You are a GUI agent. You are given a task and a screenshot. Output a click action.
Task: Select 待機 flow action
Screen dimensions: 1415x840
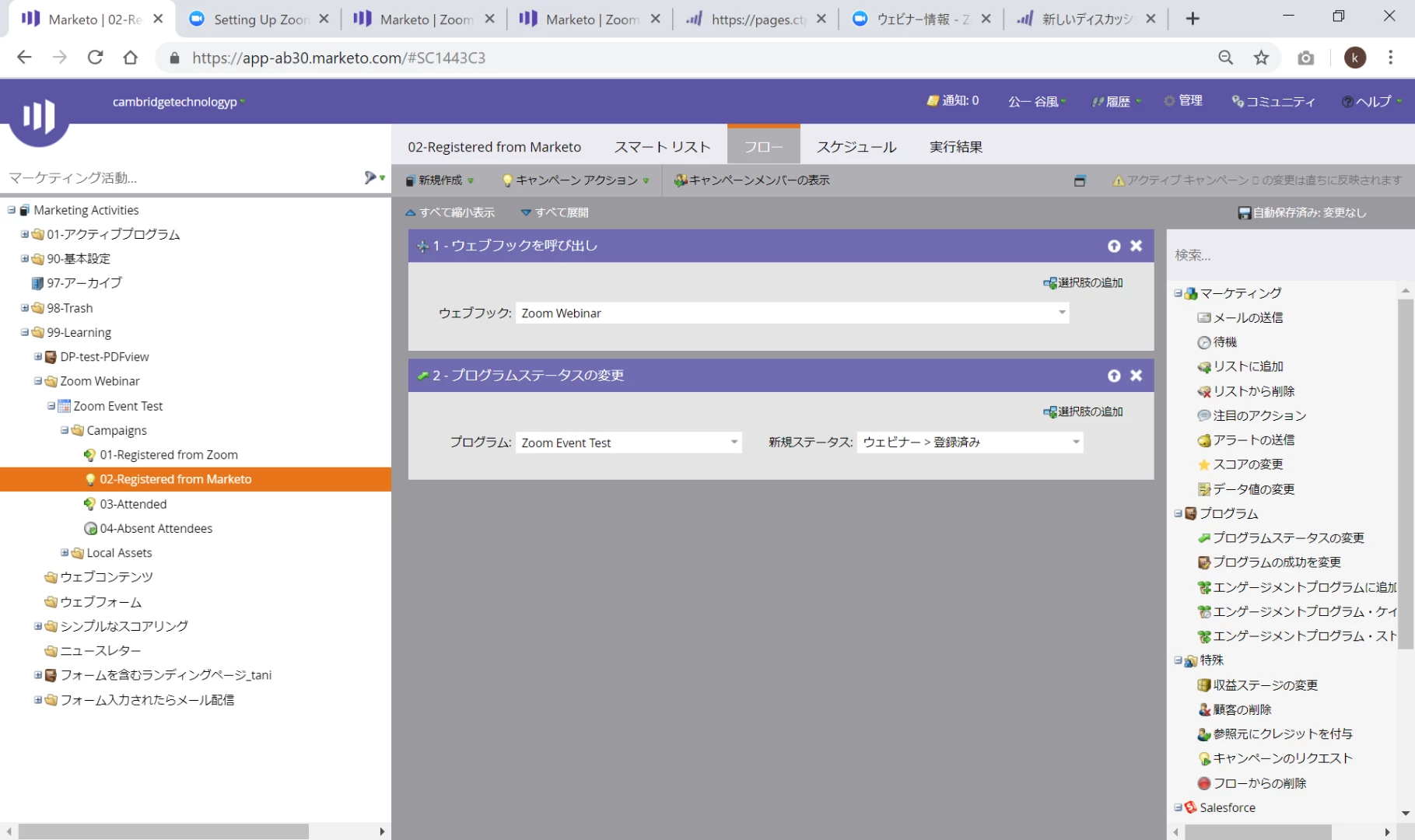1217,342
